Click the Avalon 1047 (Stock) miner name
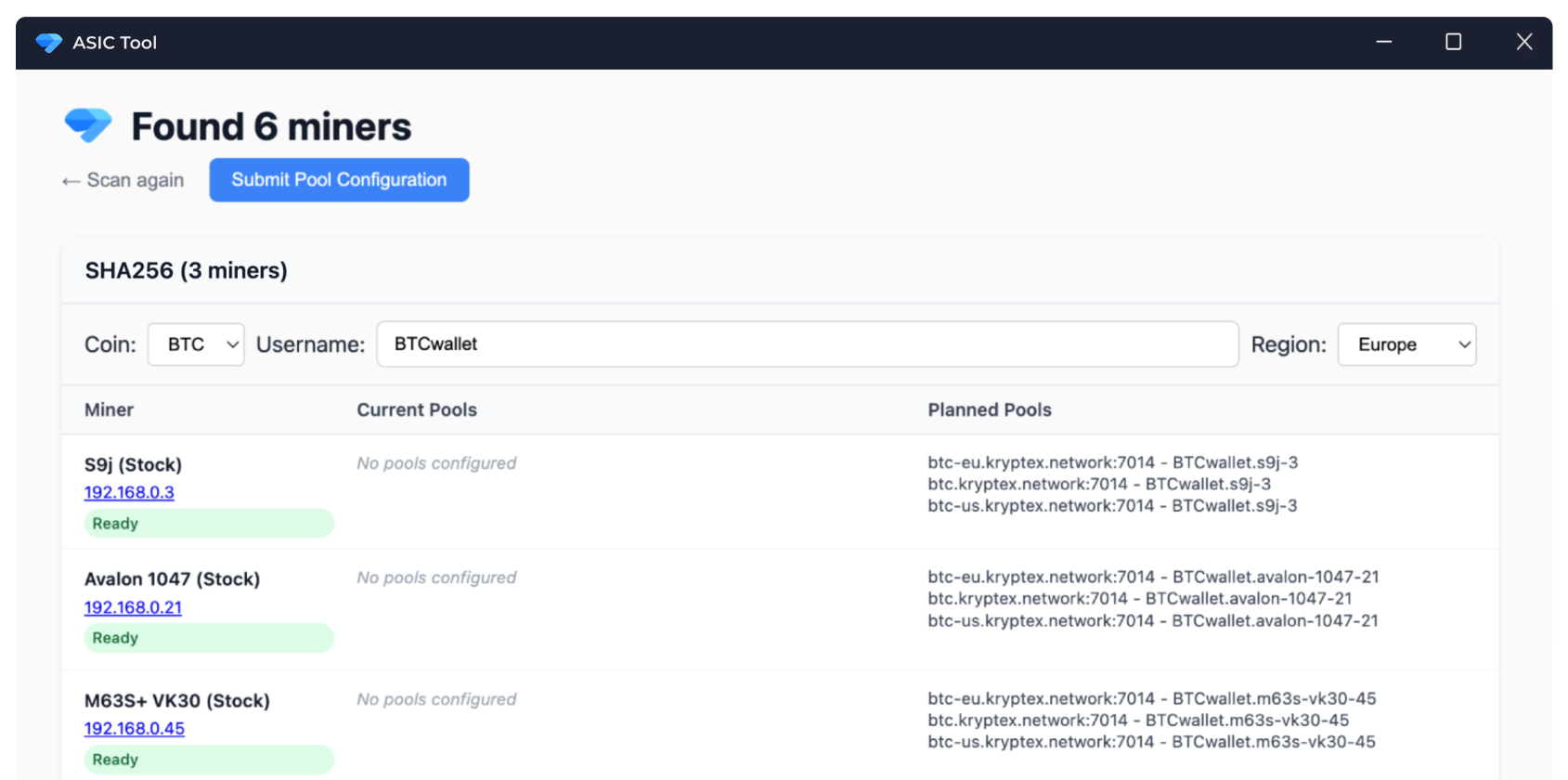 click(x=172, y=579)
